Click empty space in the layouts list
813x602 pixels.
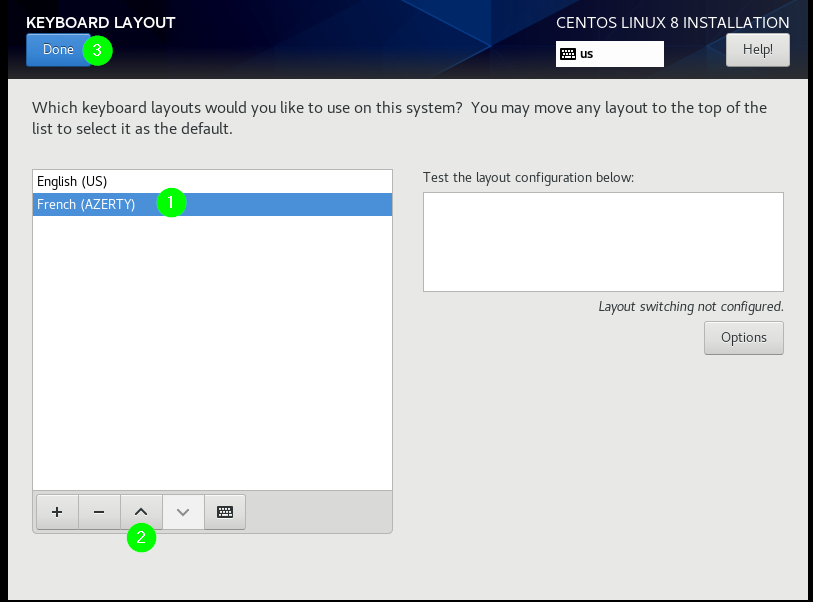click(212, 350)
